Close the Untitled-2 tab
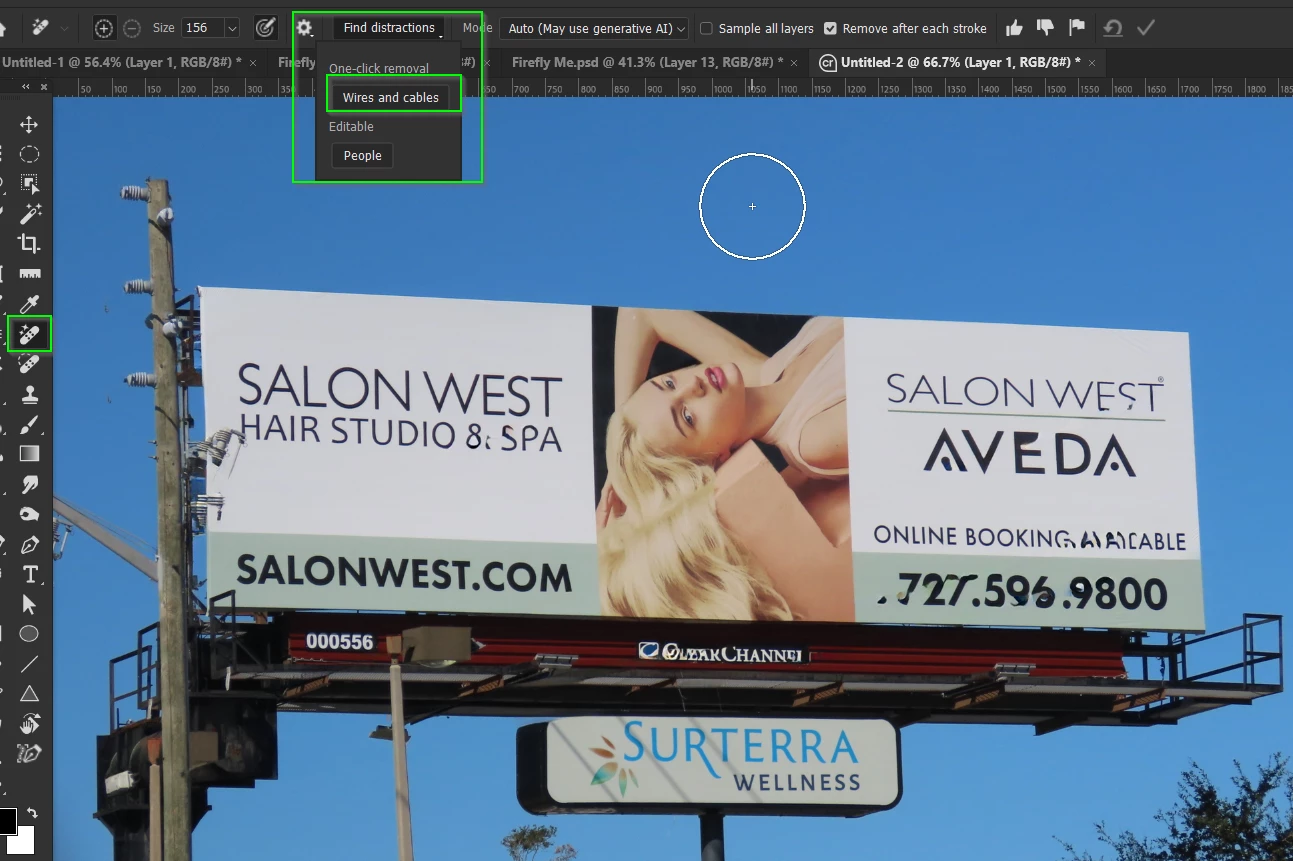The image size is (1293, 861). pos(1092,62)
